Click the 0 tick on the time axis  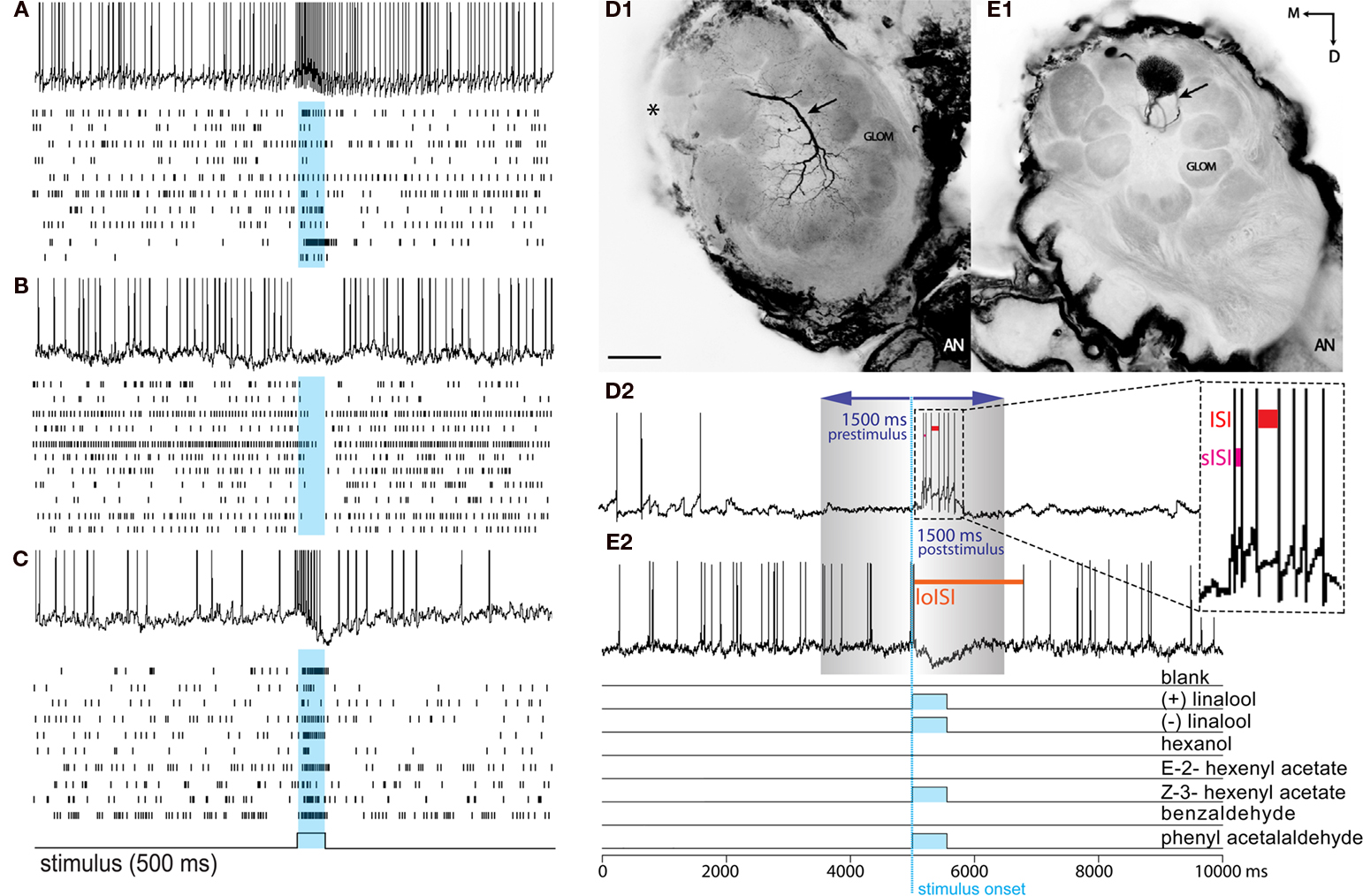[x=603, y=871]
